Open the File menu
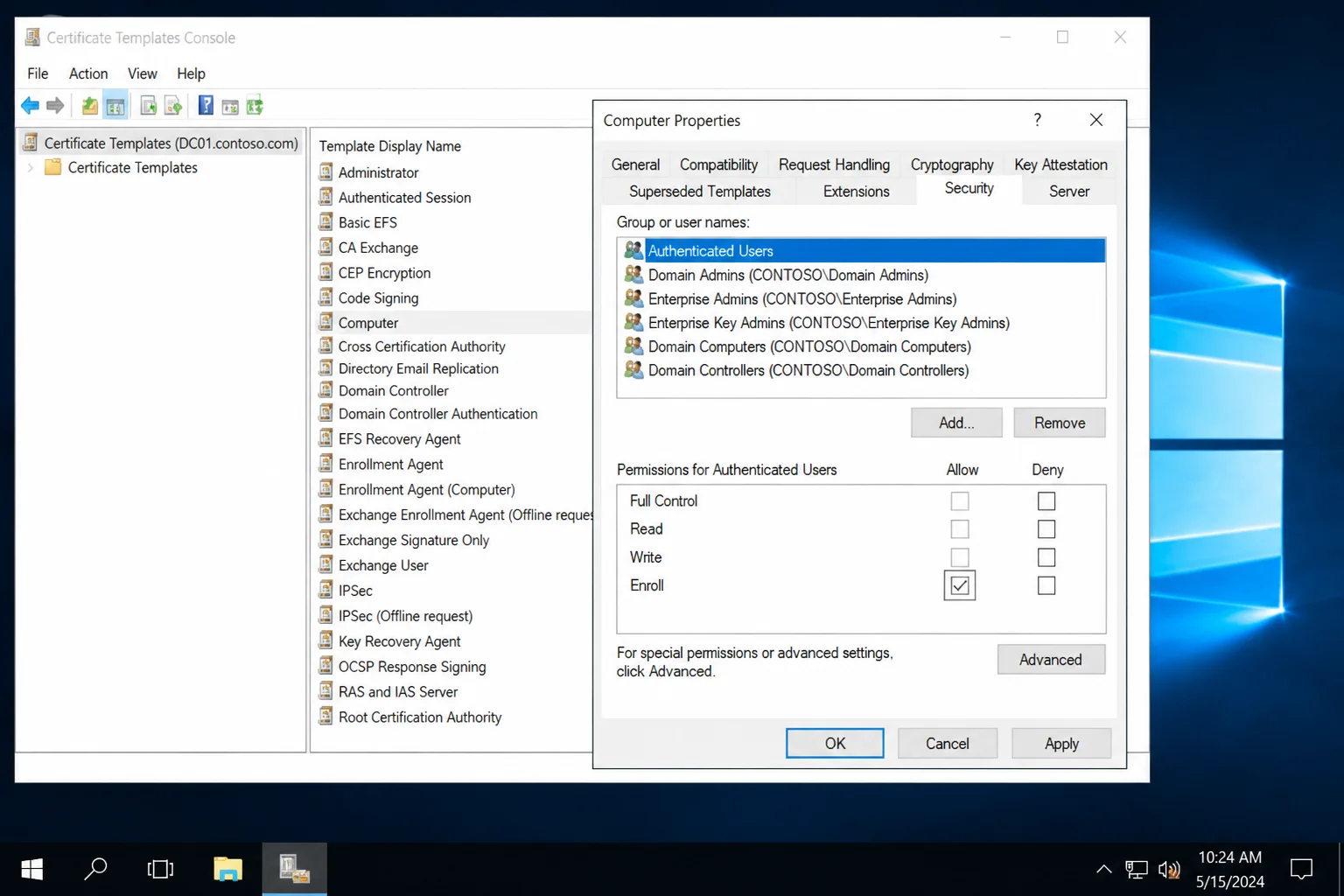Screen dimensions: 1344x896 tap(38, 73)
